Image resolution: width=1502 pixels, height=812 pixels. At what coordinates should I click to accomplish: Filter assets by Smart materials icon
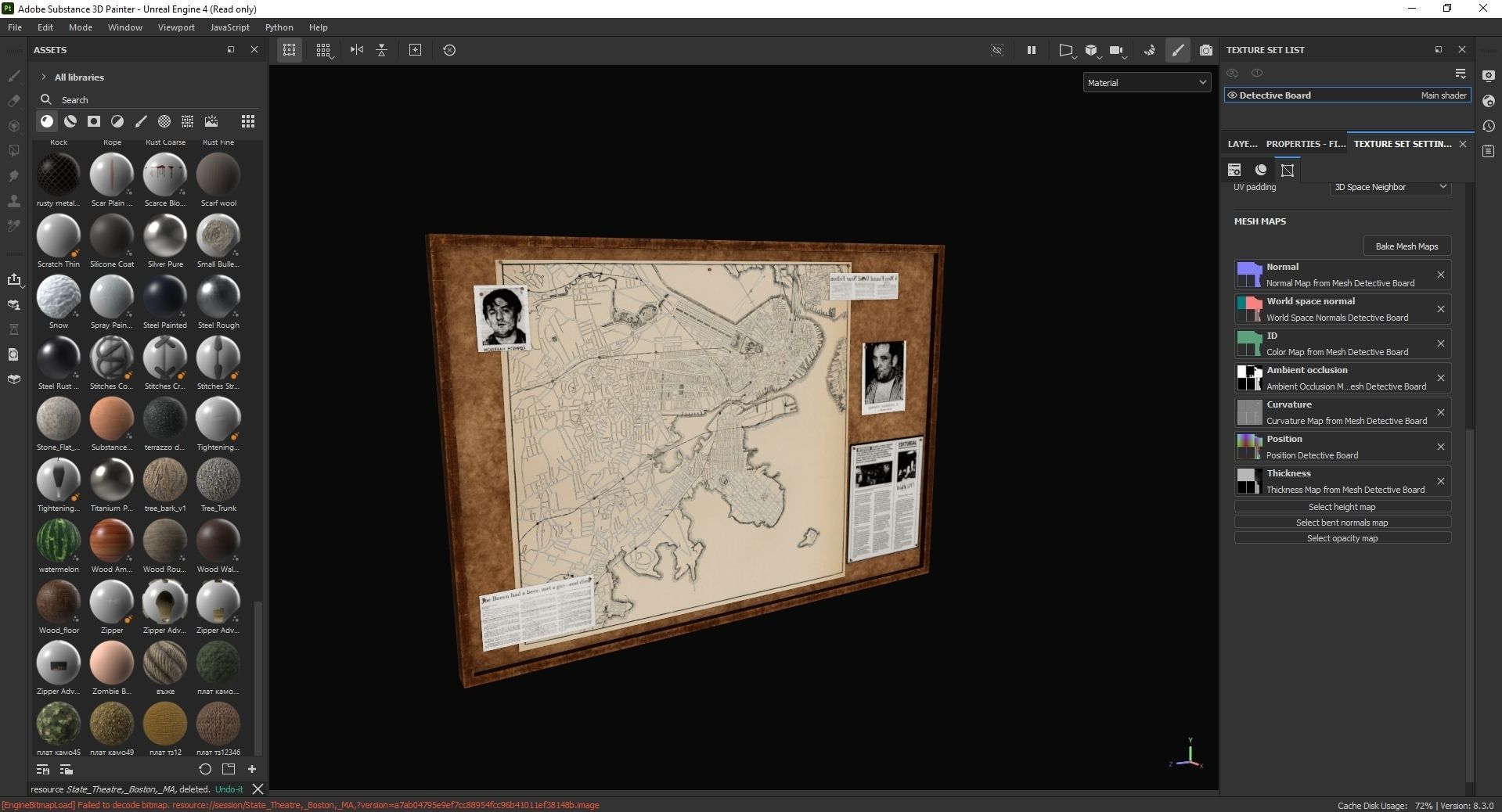[x=70, y=121]
